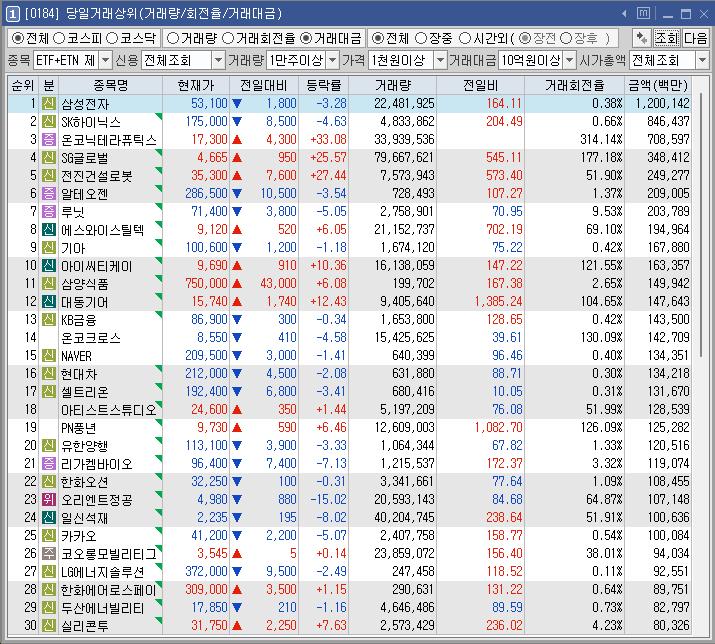Select the NAVER stock name
The height and width of the screenshot is (644, 715).
click(x=77, y=356)
